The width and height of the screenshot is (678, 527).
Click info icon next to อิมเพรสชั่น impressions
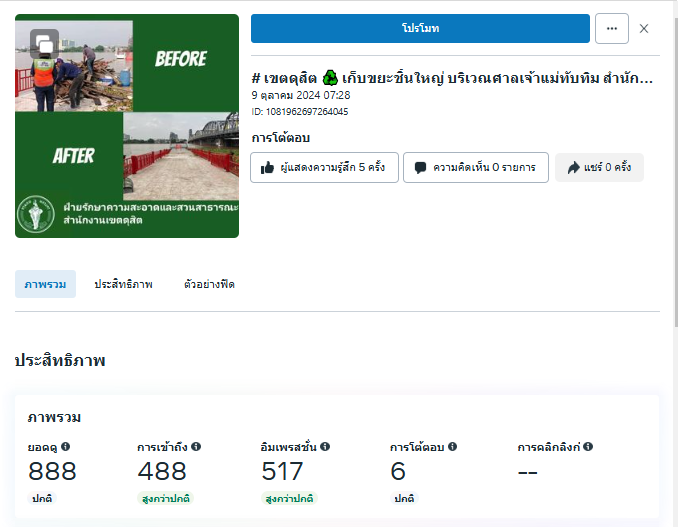325,446
